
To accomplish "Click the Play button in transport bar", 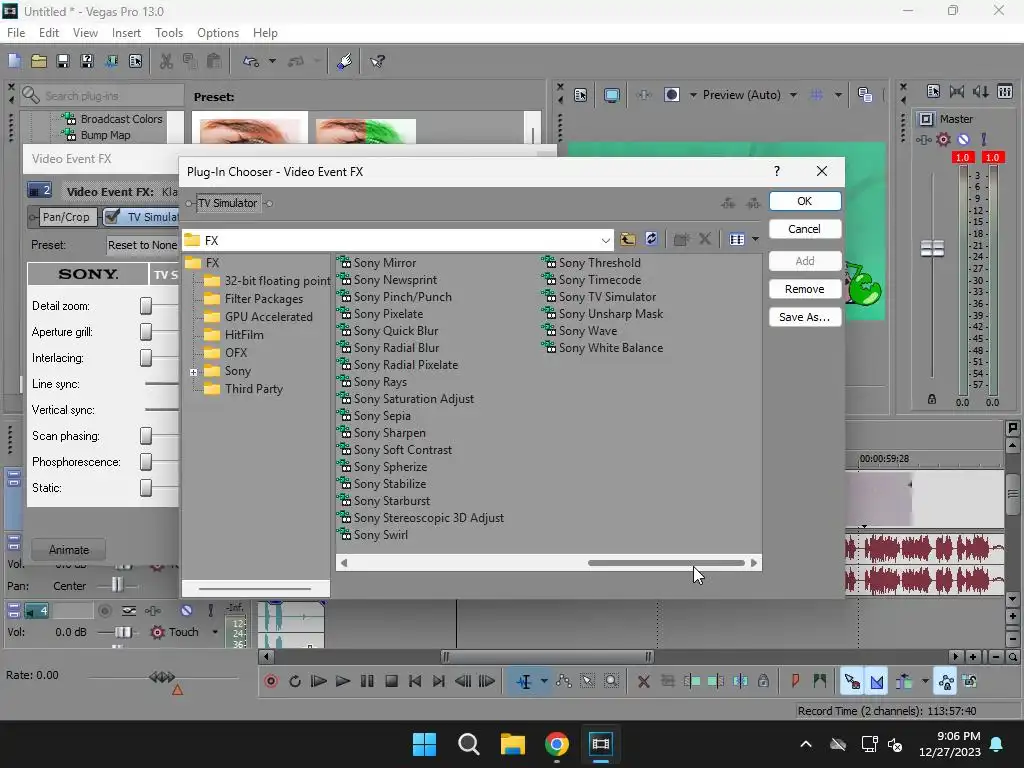I will click(x=343, y=681).
